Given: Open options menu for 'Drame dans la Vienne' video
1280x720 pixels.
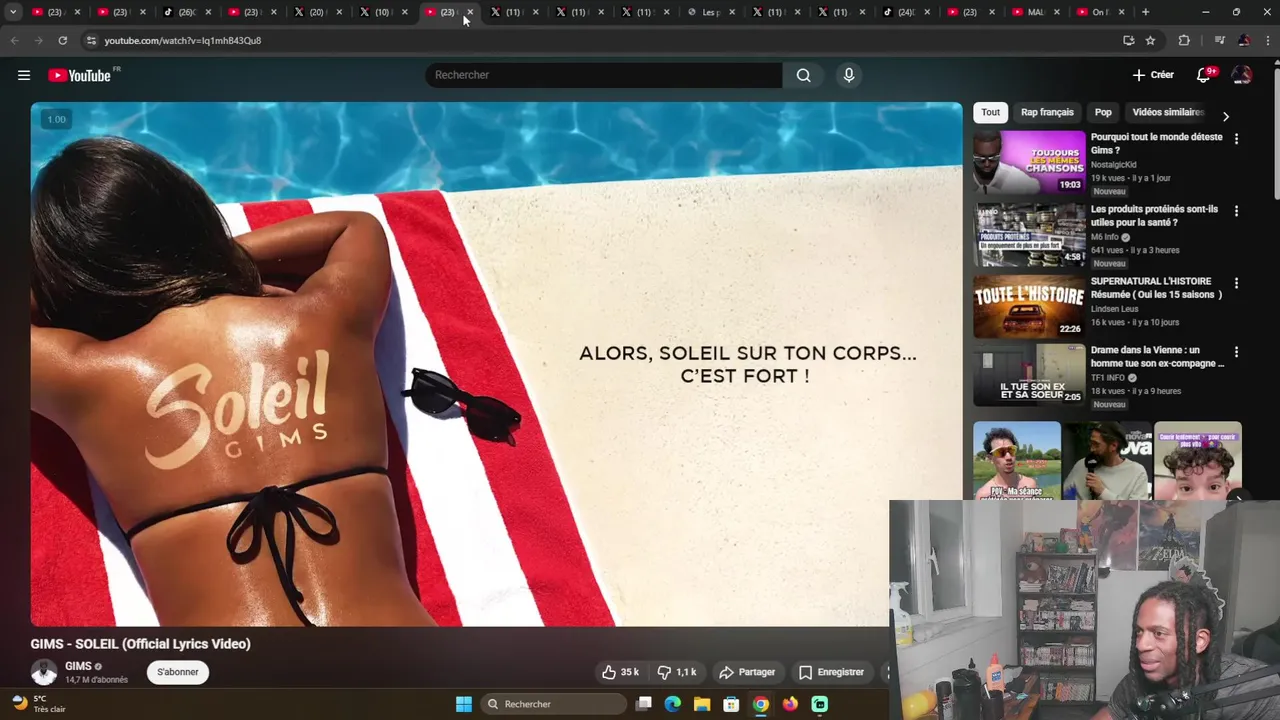Looking at the screenshot, I should click(x=1236, y=352).
